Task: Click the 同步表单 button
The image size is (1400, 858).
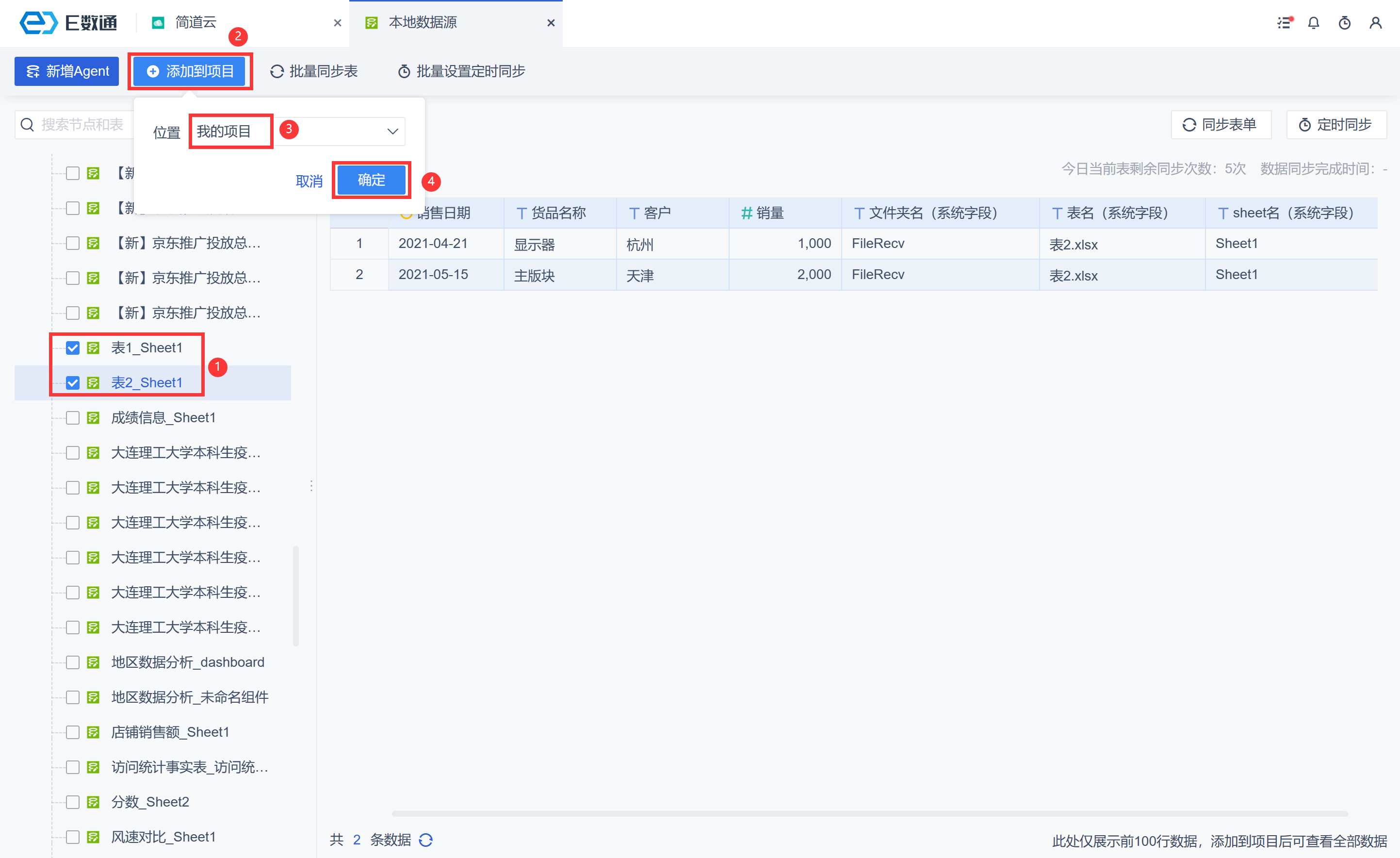Action: click(1221, 125)
